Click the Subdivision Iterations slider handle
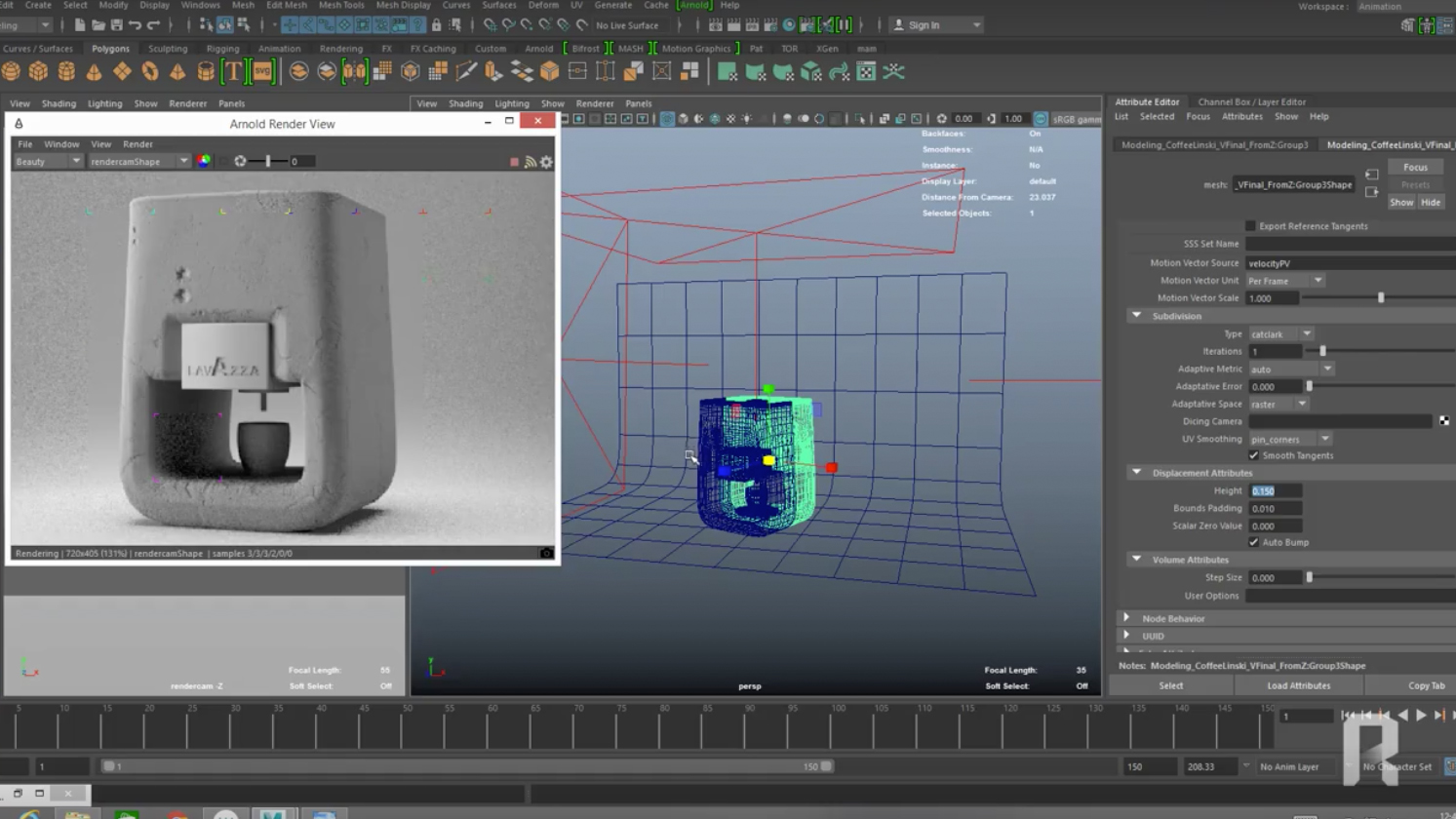The image size is (1456, 819). (x=1322, y=351)
